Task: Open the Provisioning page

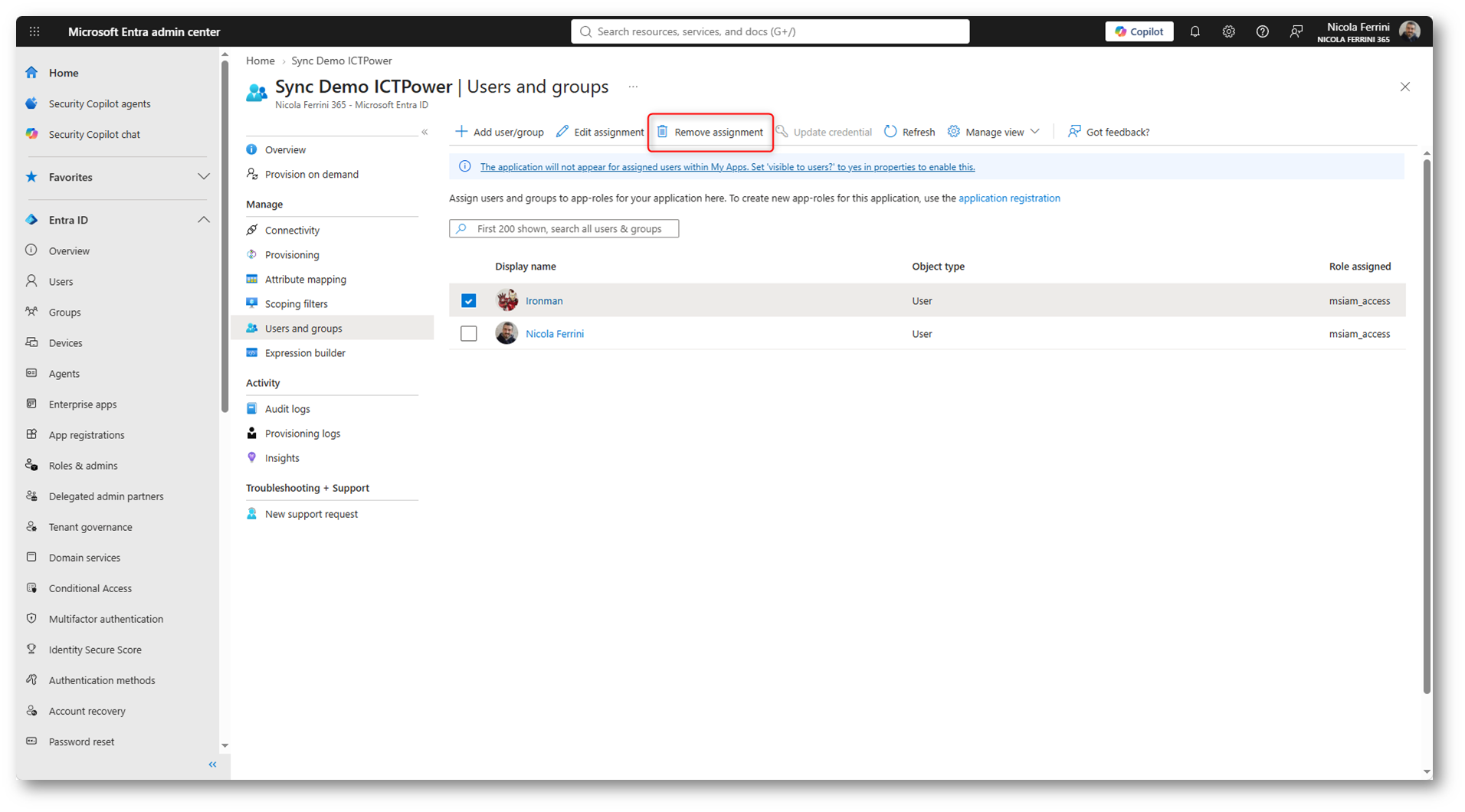Action: pos(292,255)
